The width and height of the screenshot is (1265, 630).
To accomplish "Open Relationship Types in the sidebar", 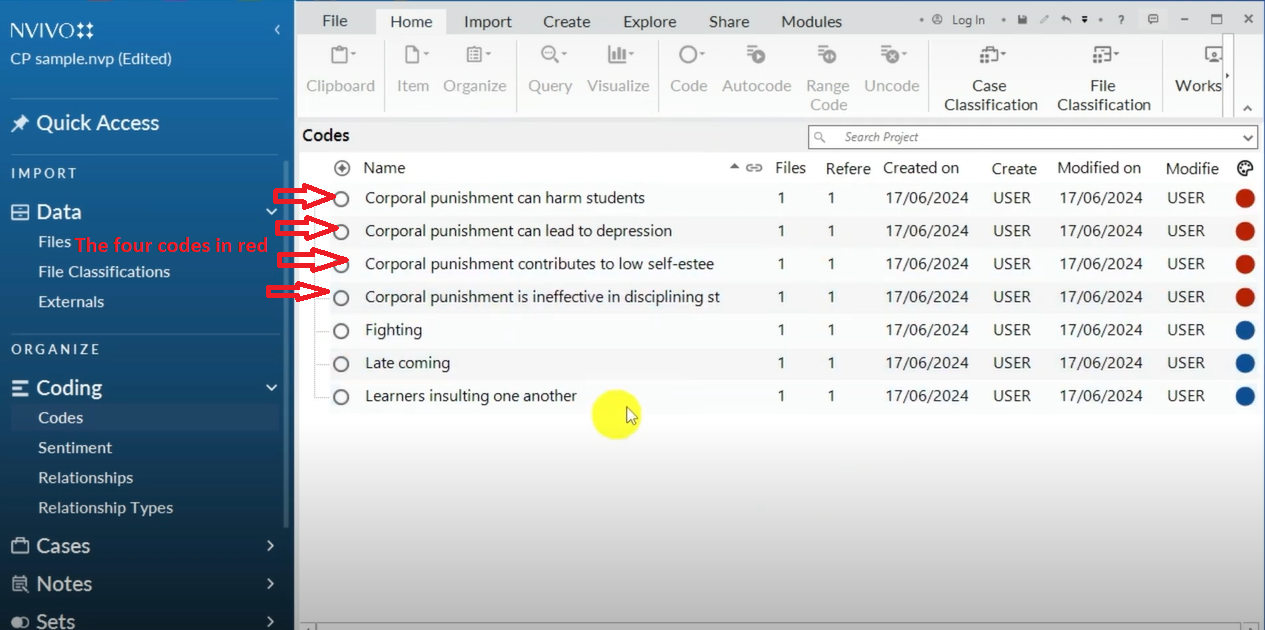I will [x=105, y=508].
